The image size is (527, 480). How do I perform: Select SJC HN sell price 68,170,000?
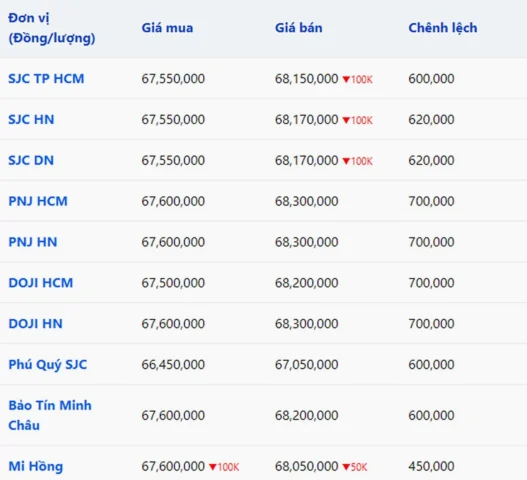pos(307,120)
